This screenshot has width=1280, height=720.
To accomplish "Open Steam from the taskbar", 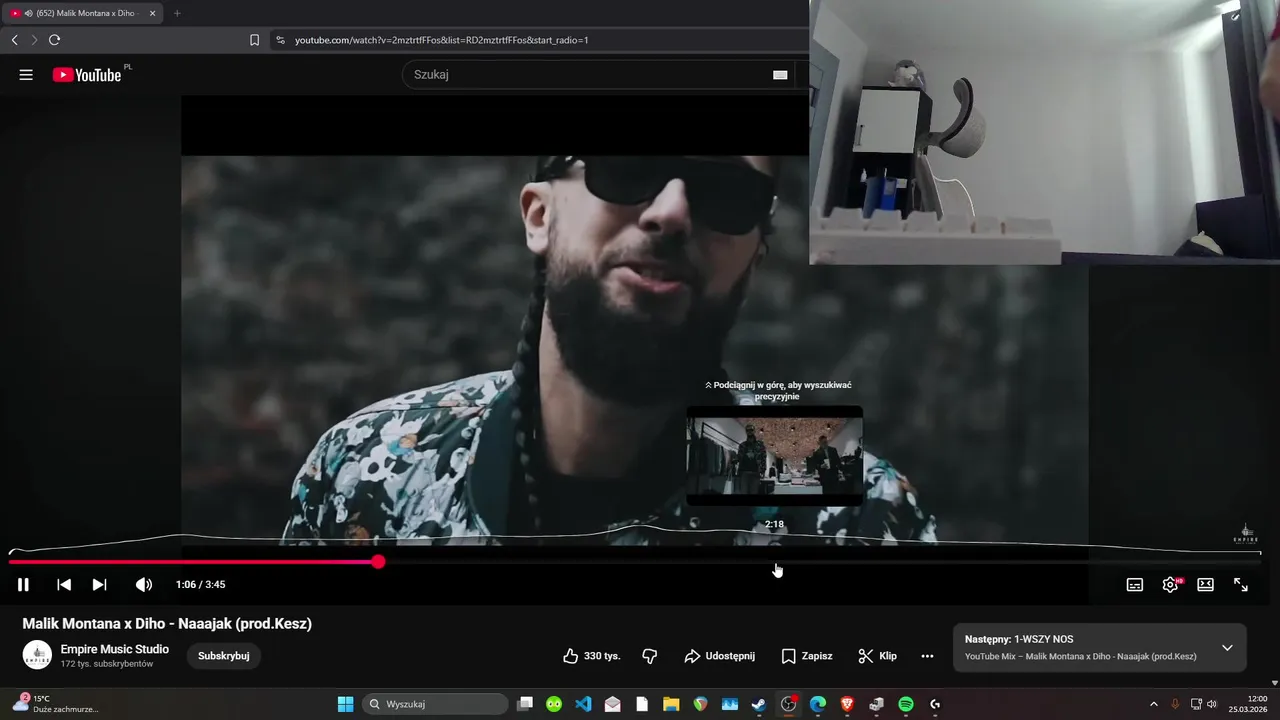I will point(759,704).
